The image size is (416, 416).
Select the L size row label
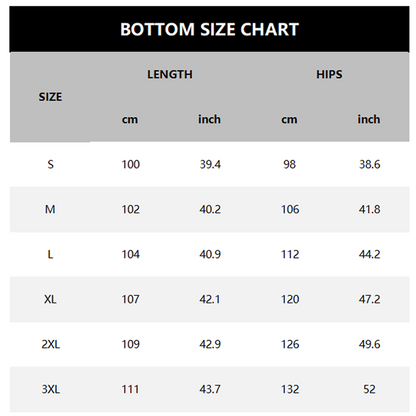click(x=50, y=254)
